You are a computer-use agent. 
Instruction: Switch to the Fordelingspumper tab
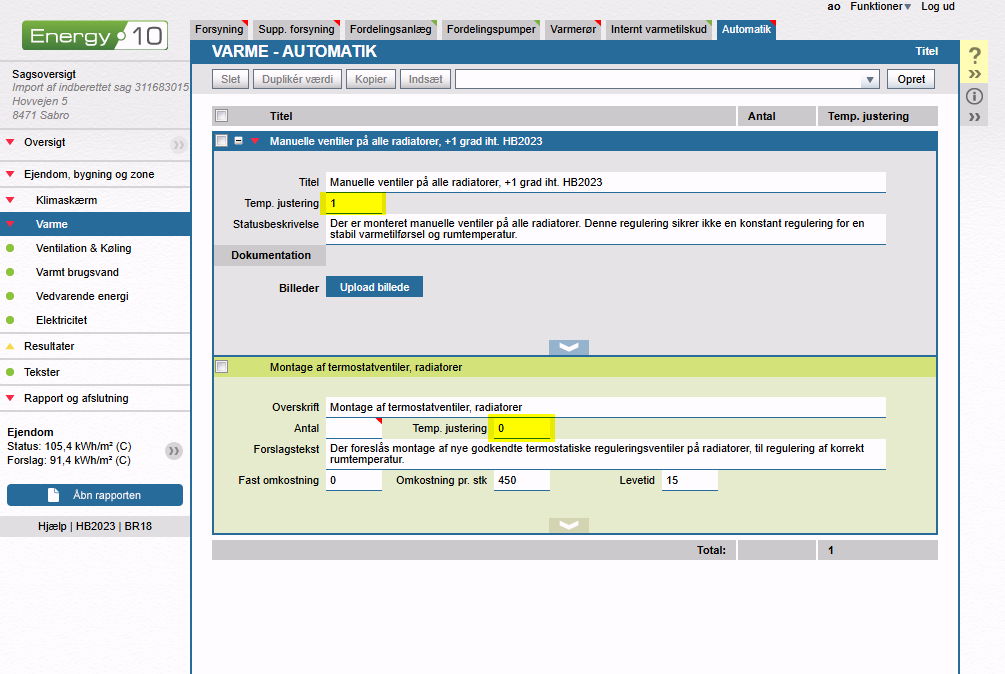pyautogui.click(x=491, y=30)
